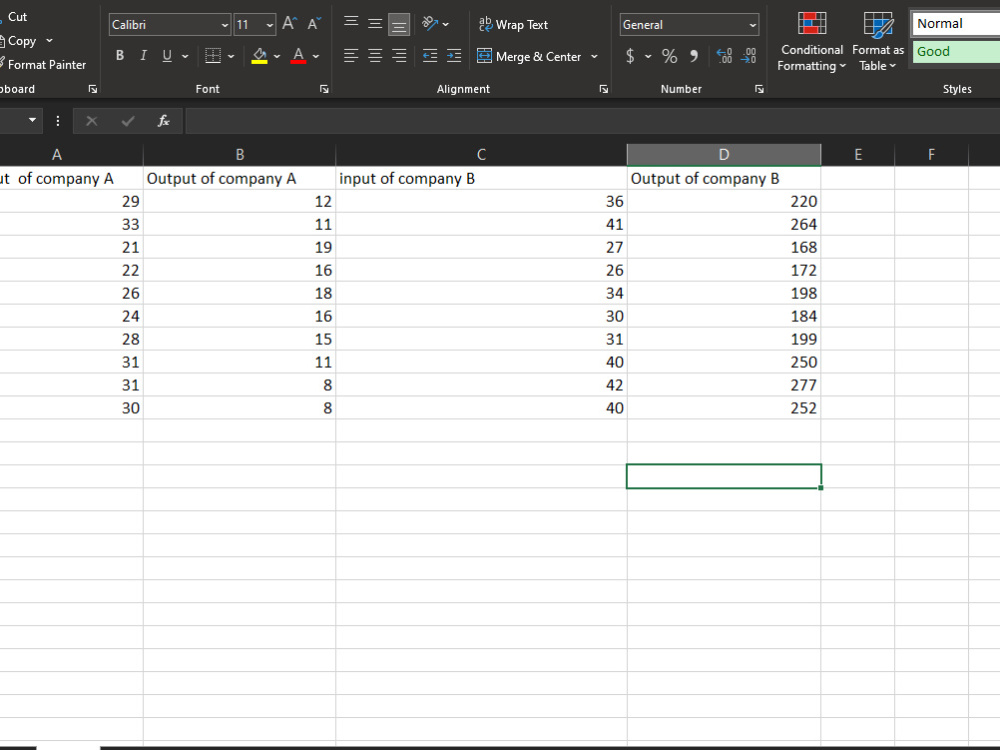Open Alignment settings dialog launcher

pos(603,89)
